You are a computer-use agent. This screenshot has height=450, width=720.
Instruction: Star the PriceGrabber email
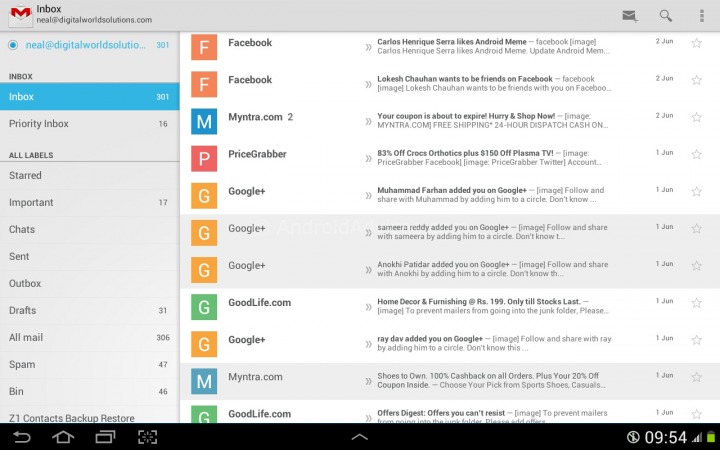(696, 154)
